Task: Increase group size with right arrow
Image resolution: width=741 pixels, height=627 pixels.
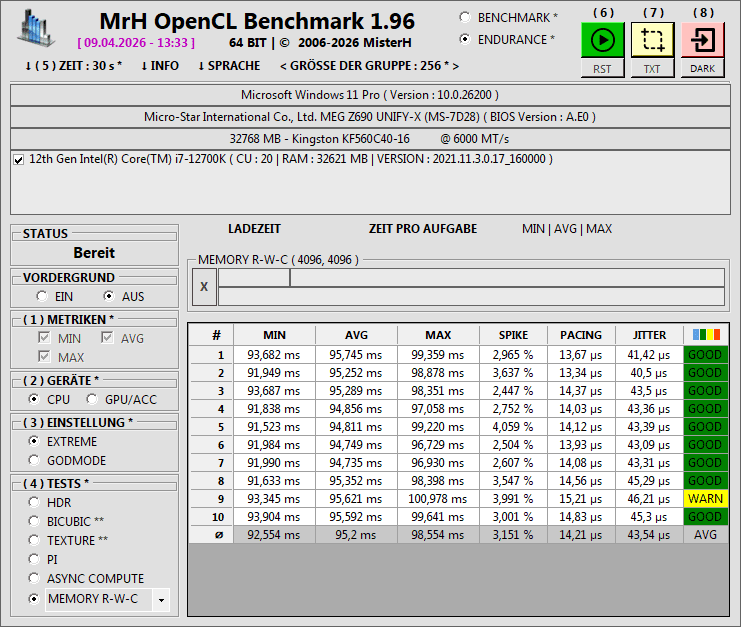Action: (456, 66)
